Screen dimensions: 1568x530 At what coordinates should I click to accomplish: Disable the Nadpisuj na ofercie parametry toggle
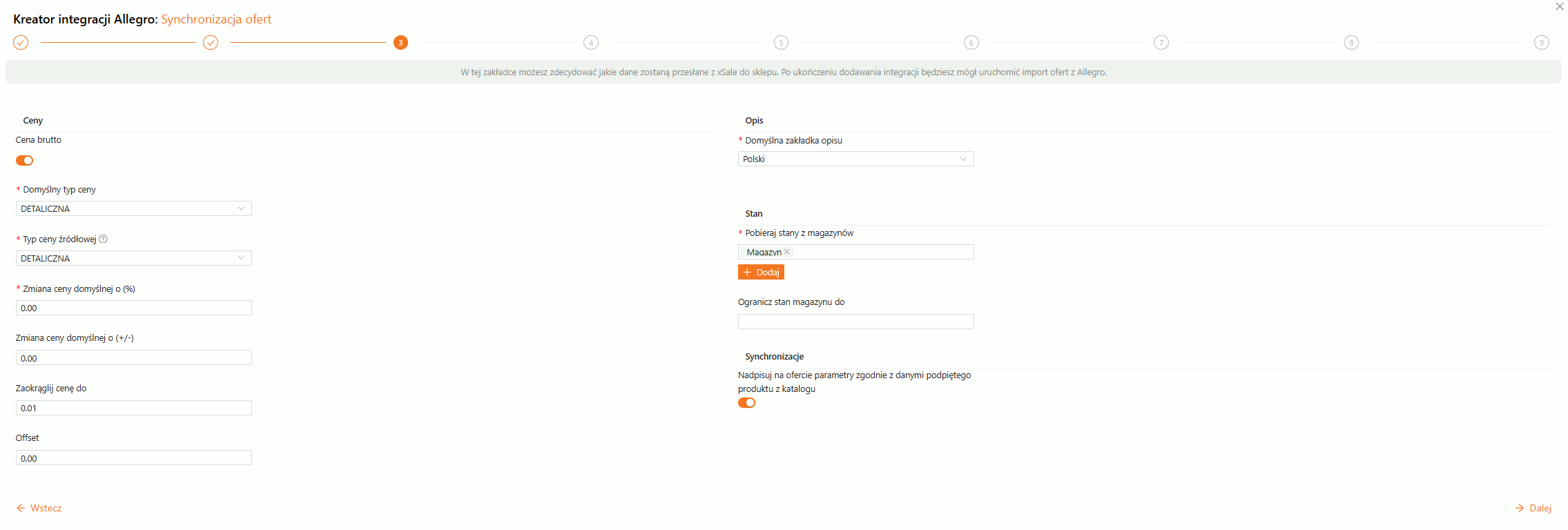pos(746,403)
